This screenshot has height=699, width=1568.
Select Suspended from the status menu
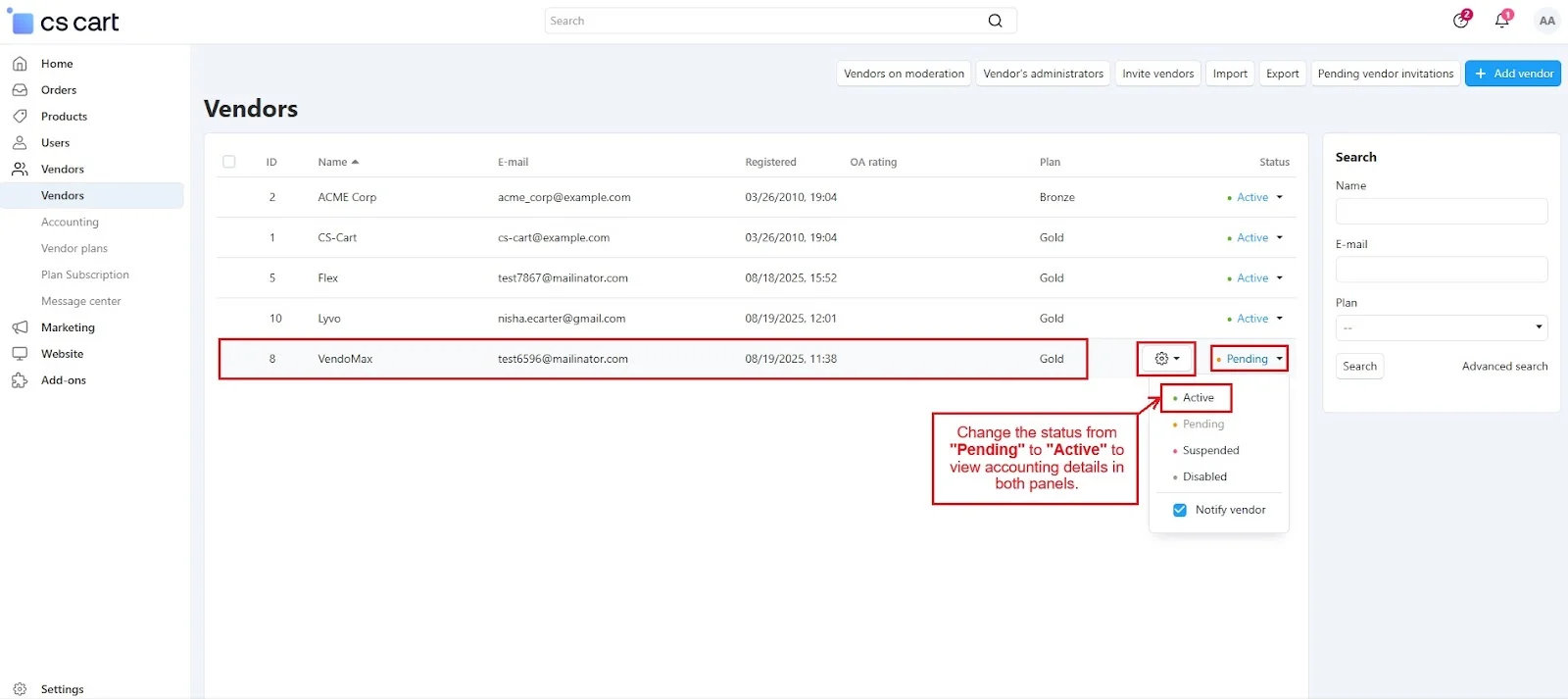1210,451
